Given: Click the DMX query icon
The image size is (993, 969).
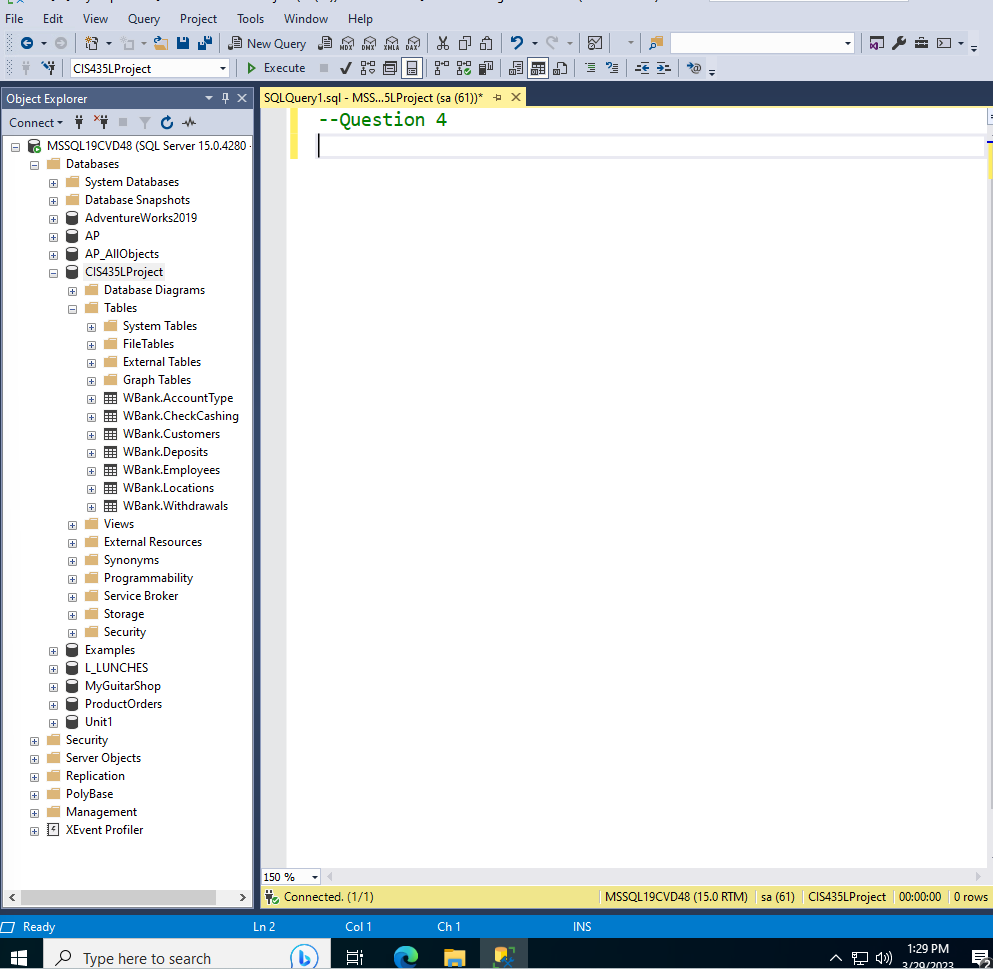Looking at the screenshot, I should point(369,43).
